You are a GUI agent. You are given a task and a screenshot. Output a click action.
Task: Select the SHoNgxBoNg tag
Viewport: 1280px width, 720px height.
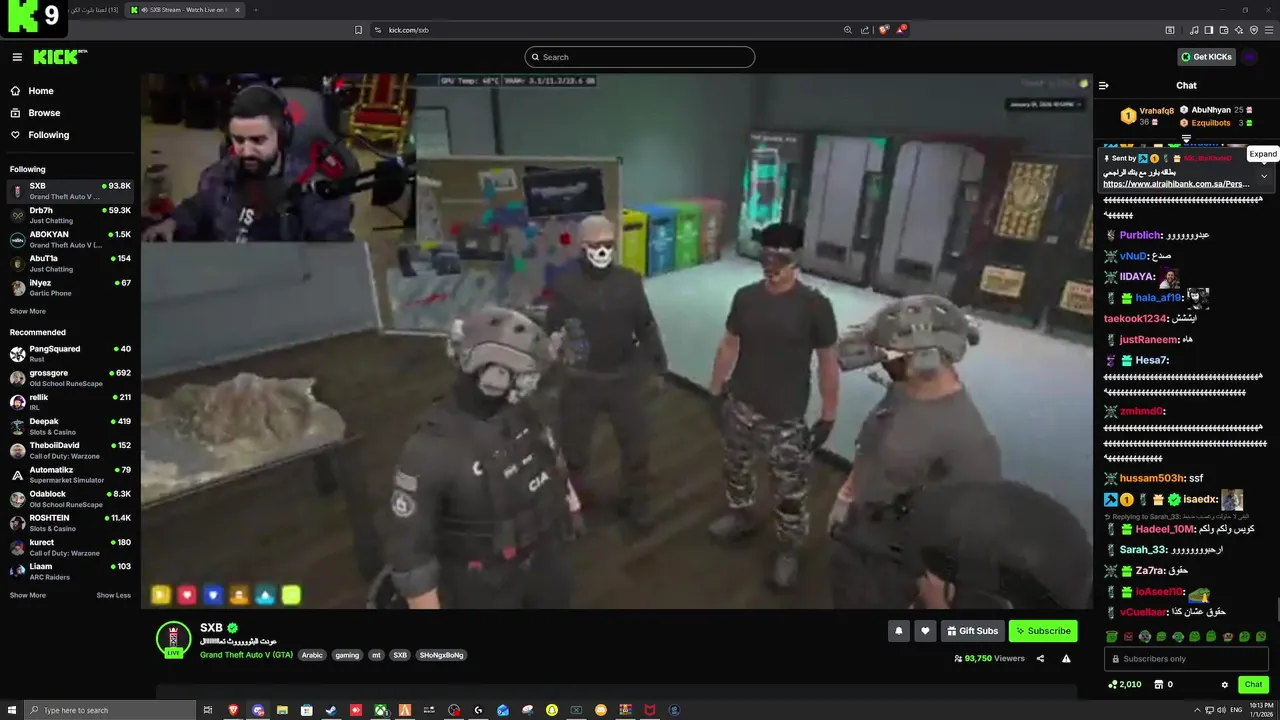click(x=441, y=655)
